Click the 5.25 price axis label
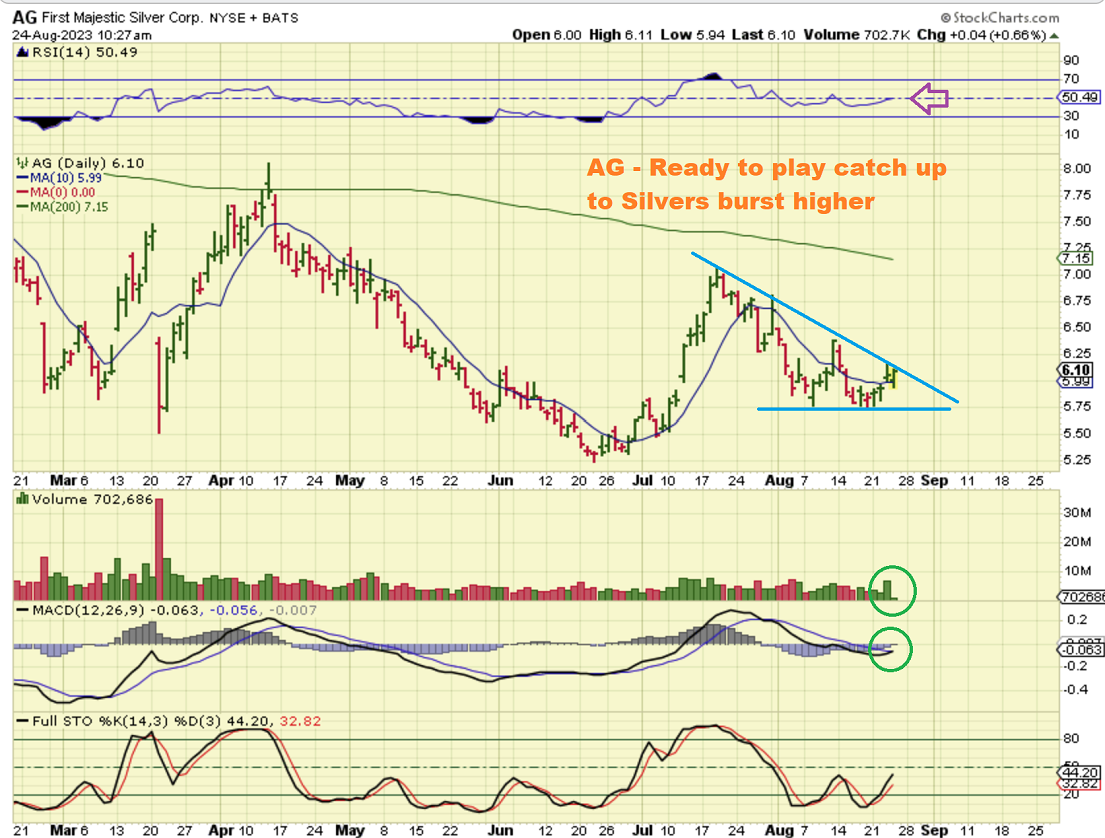 coord(1077,460)
